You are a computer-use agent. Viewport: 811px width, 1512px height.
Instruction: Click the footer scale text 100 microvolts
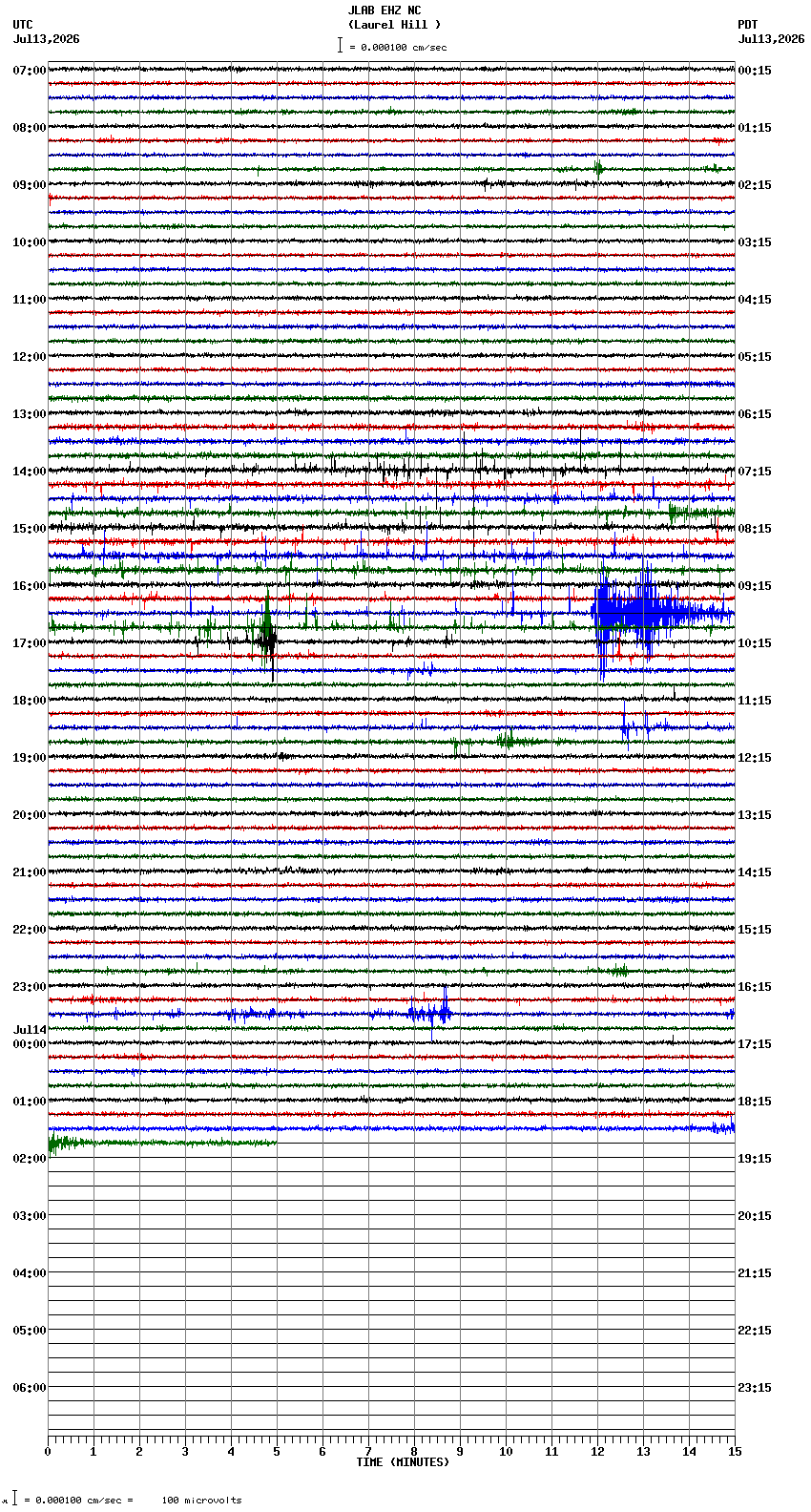click(201, 1501)
